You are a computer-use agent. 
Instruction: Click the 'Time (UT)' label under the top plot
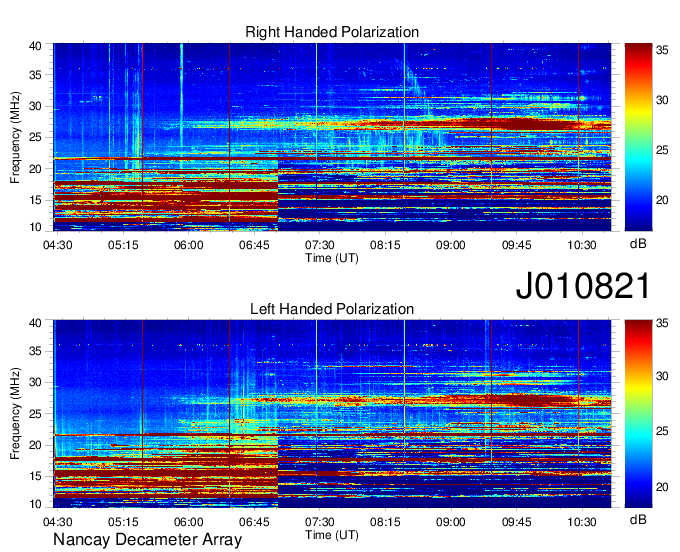coord(332,258)
